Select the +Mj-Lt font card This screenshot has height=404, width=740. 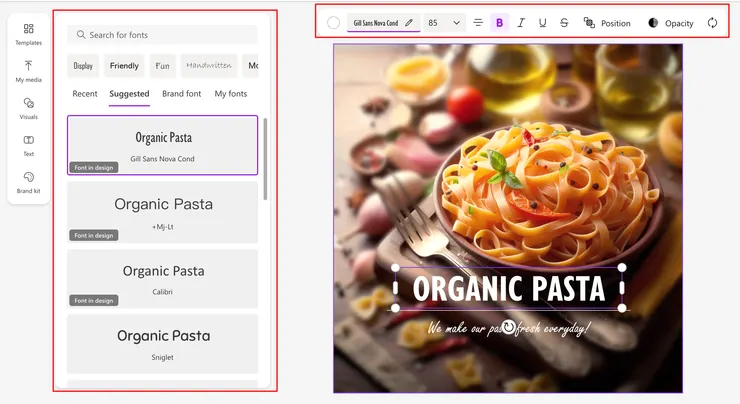(162, 212)
